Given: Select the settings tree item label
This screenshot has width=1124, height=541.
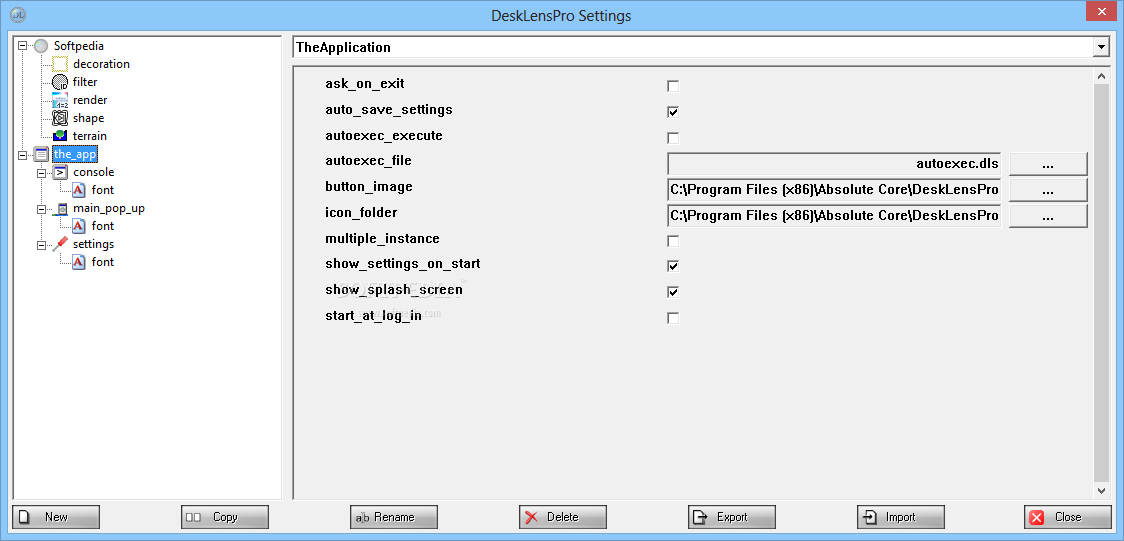Looking at the screenshot, I should click(93, 244).
